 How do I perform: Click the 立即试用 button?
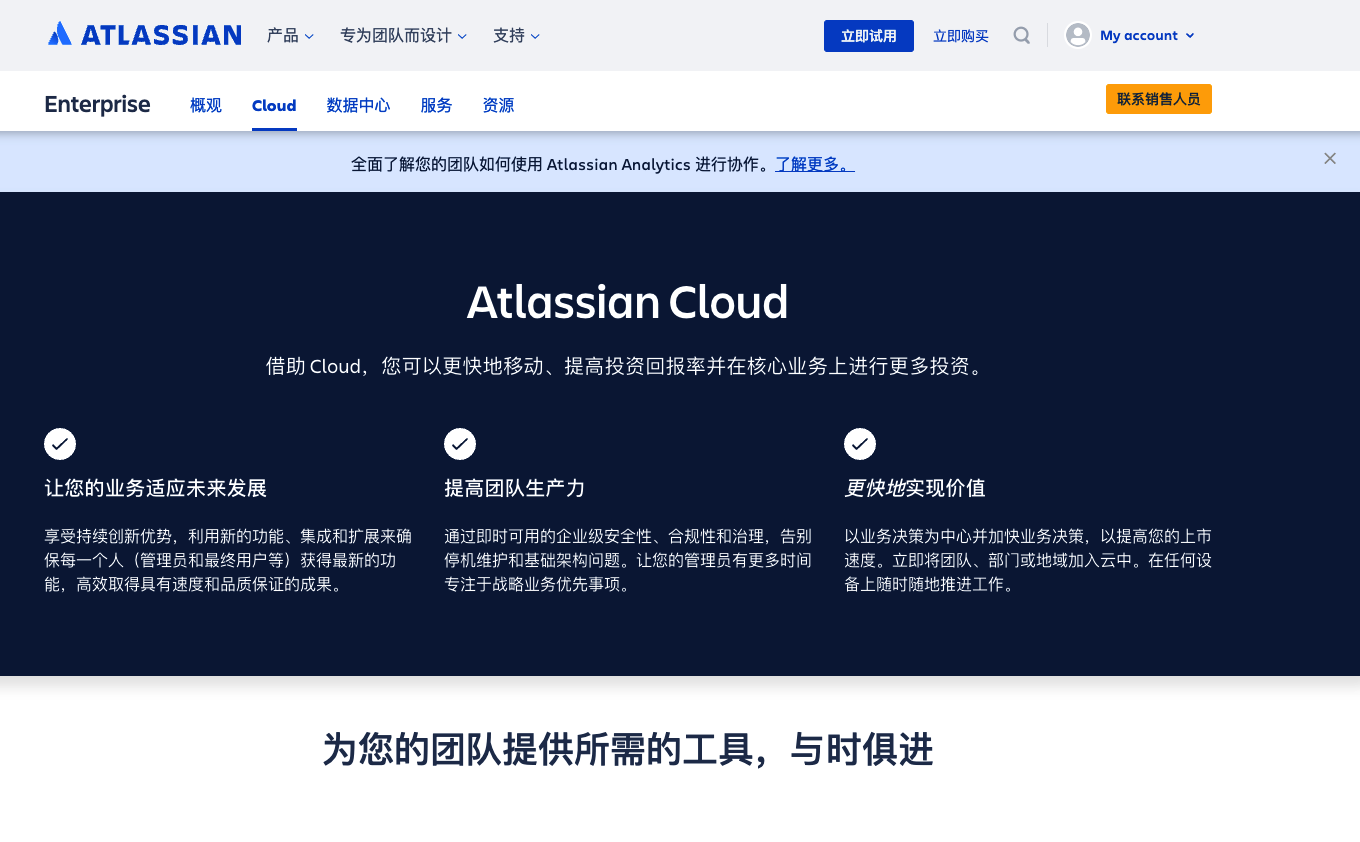coord(869,36)
